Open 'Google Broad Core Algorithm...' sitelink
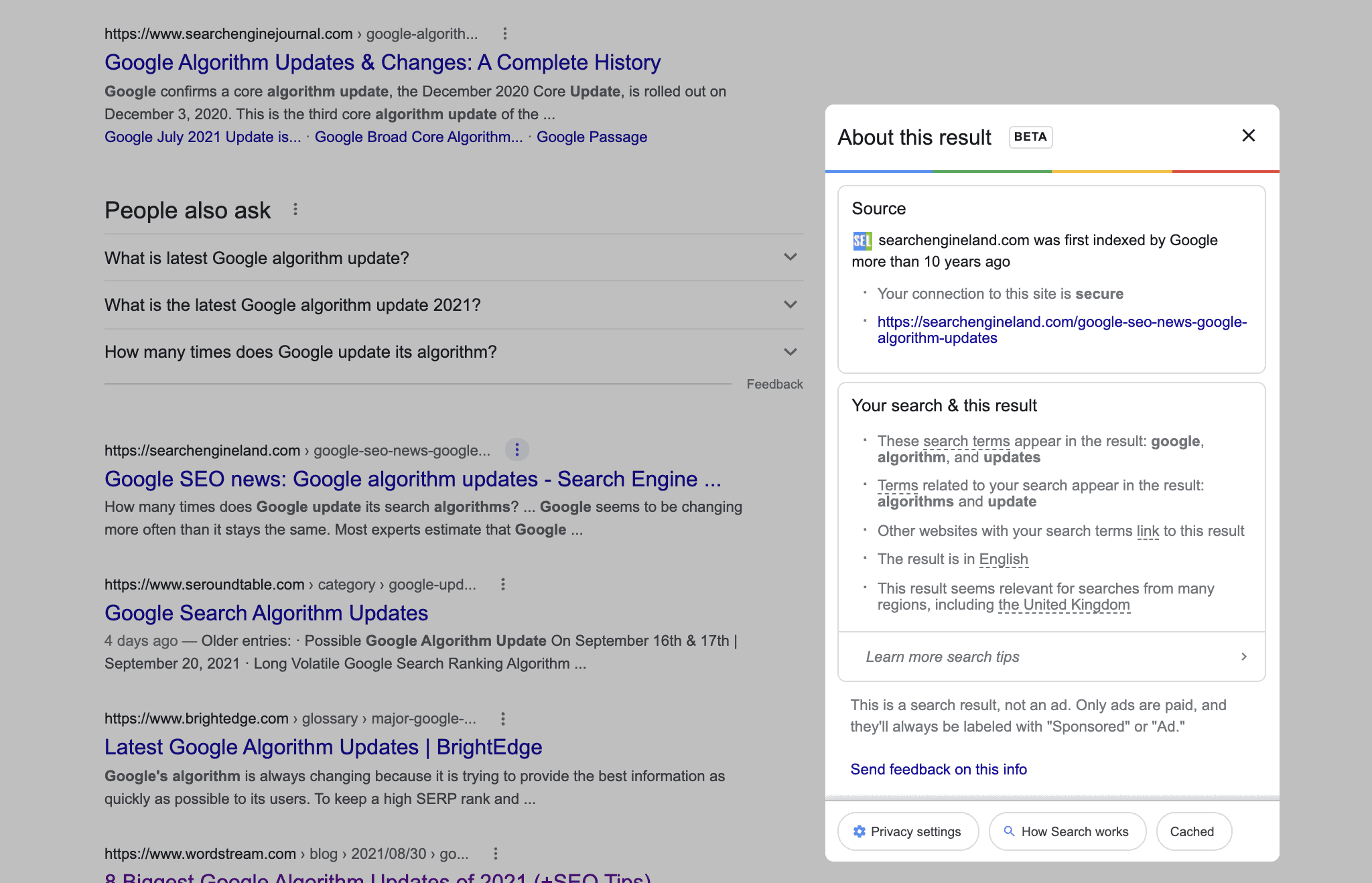Image resolution: width=1372 pixels, height=883 pixels. (419, 137)
